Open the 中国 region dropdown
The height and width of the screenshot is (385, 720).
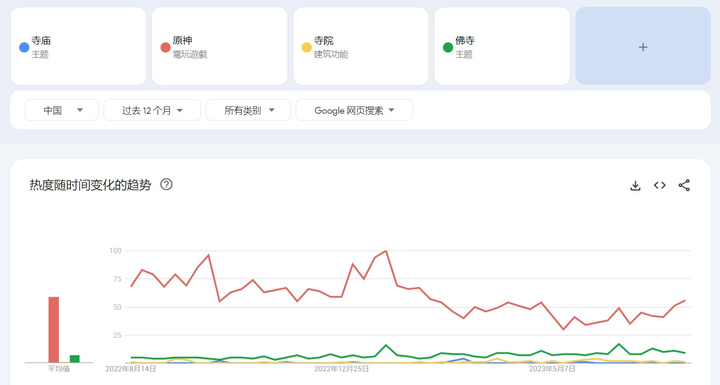(62, 110)
